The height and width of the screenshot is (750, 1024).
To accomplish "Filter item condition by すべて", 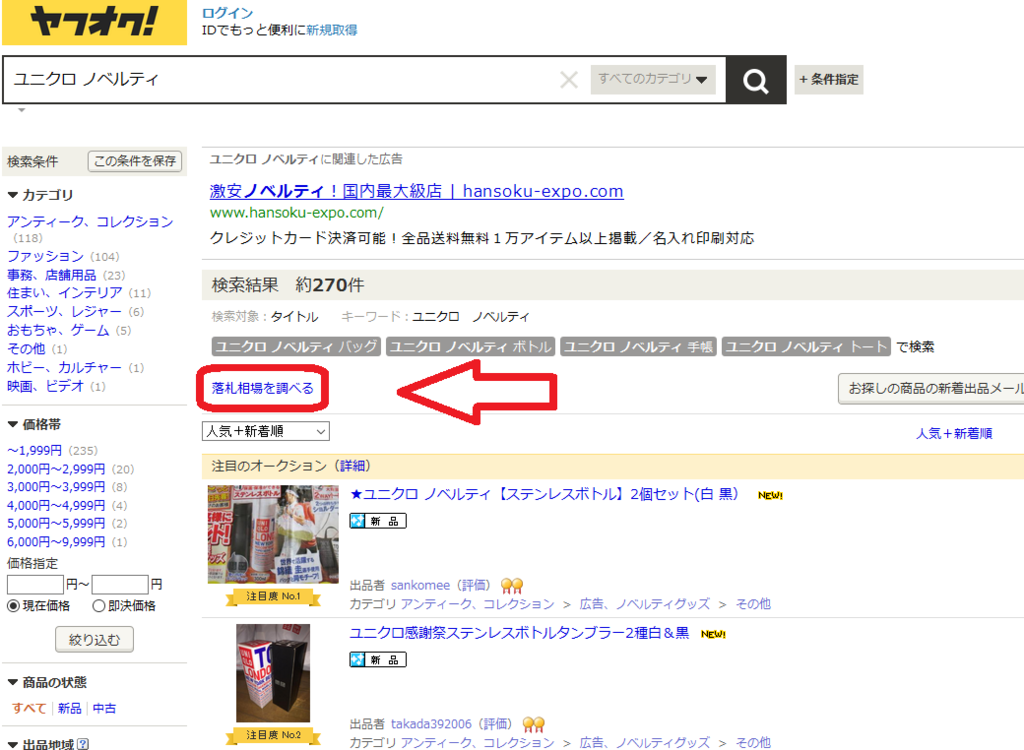I will click(29, 708).
